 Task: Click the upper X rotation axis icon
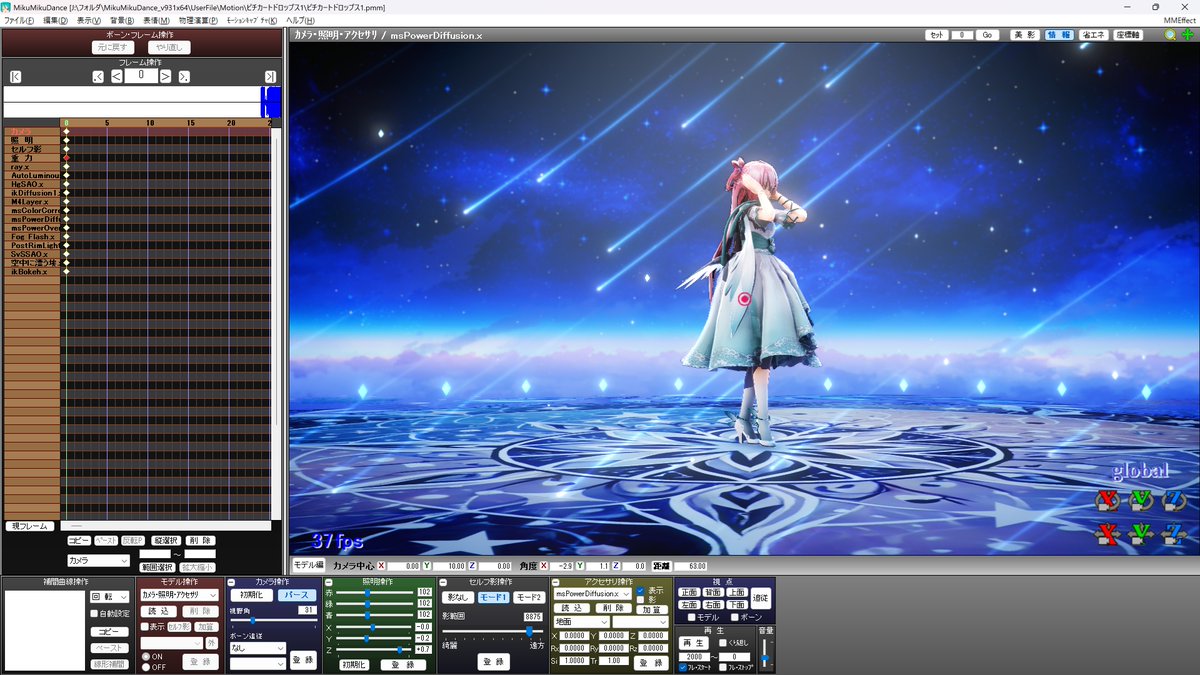click(1105, 499)
